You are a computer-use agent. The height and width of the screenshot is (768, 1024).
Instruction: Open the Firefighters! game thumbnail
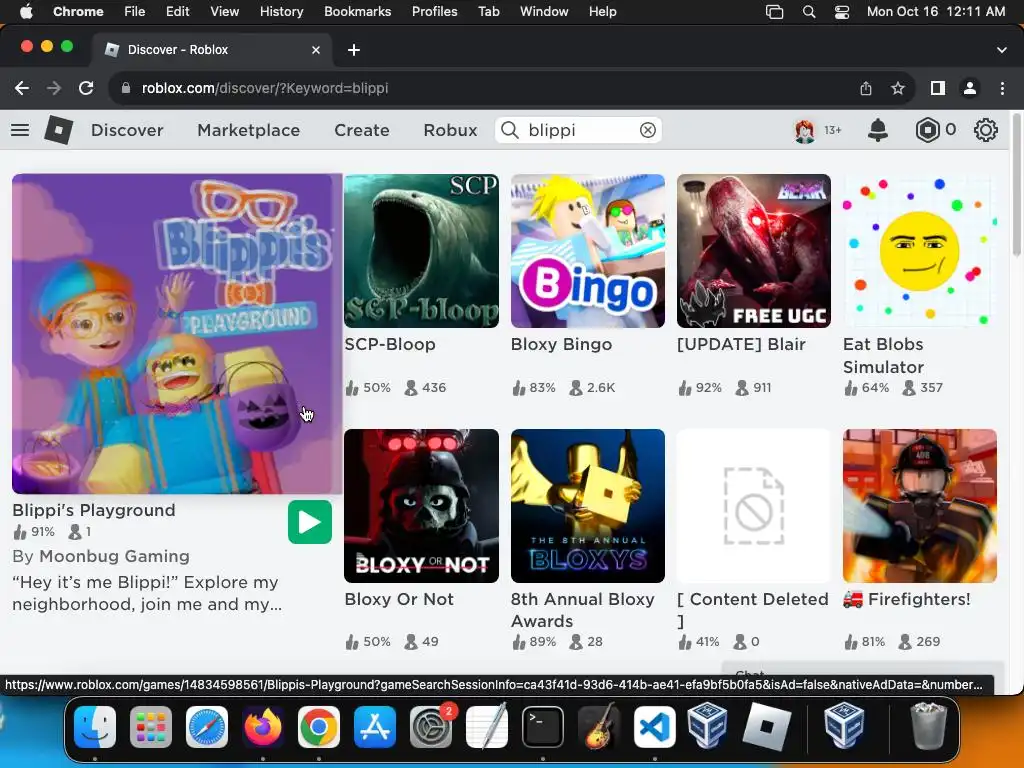click(920, 506)
